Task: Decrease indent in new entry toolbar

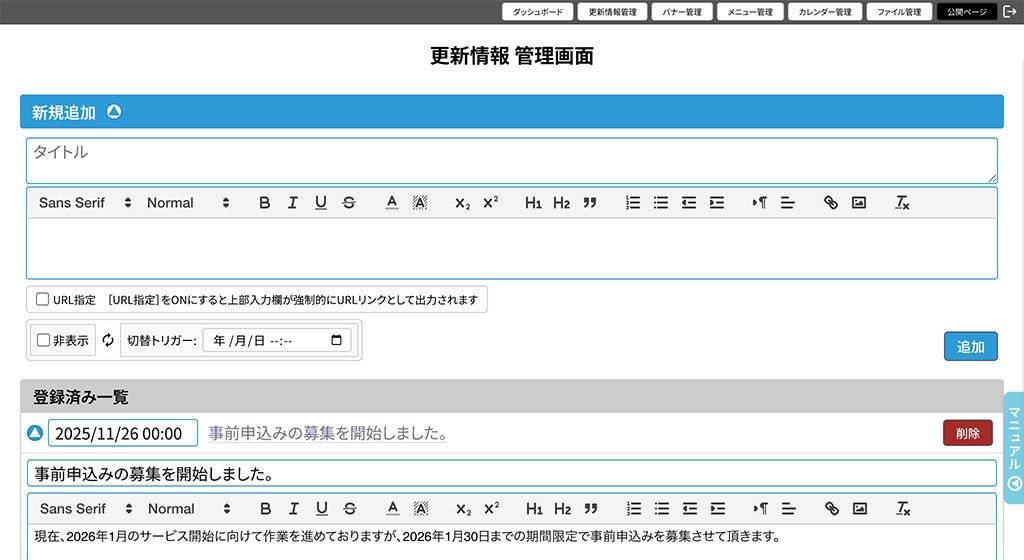Action: tap(689, 203)
